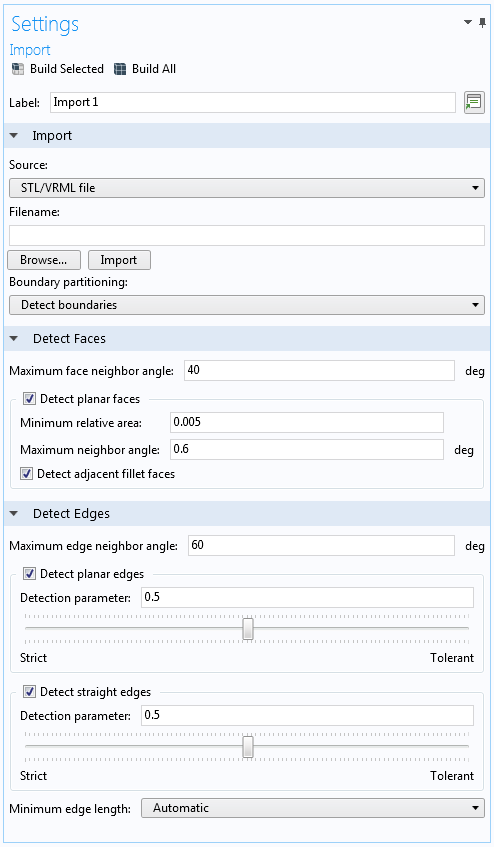This screenshot has height=847, width=494.
Task: Open the Source STL/VRML file dropdown
Action: (x=247, y=188)
